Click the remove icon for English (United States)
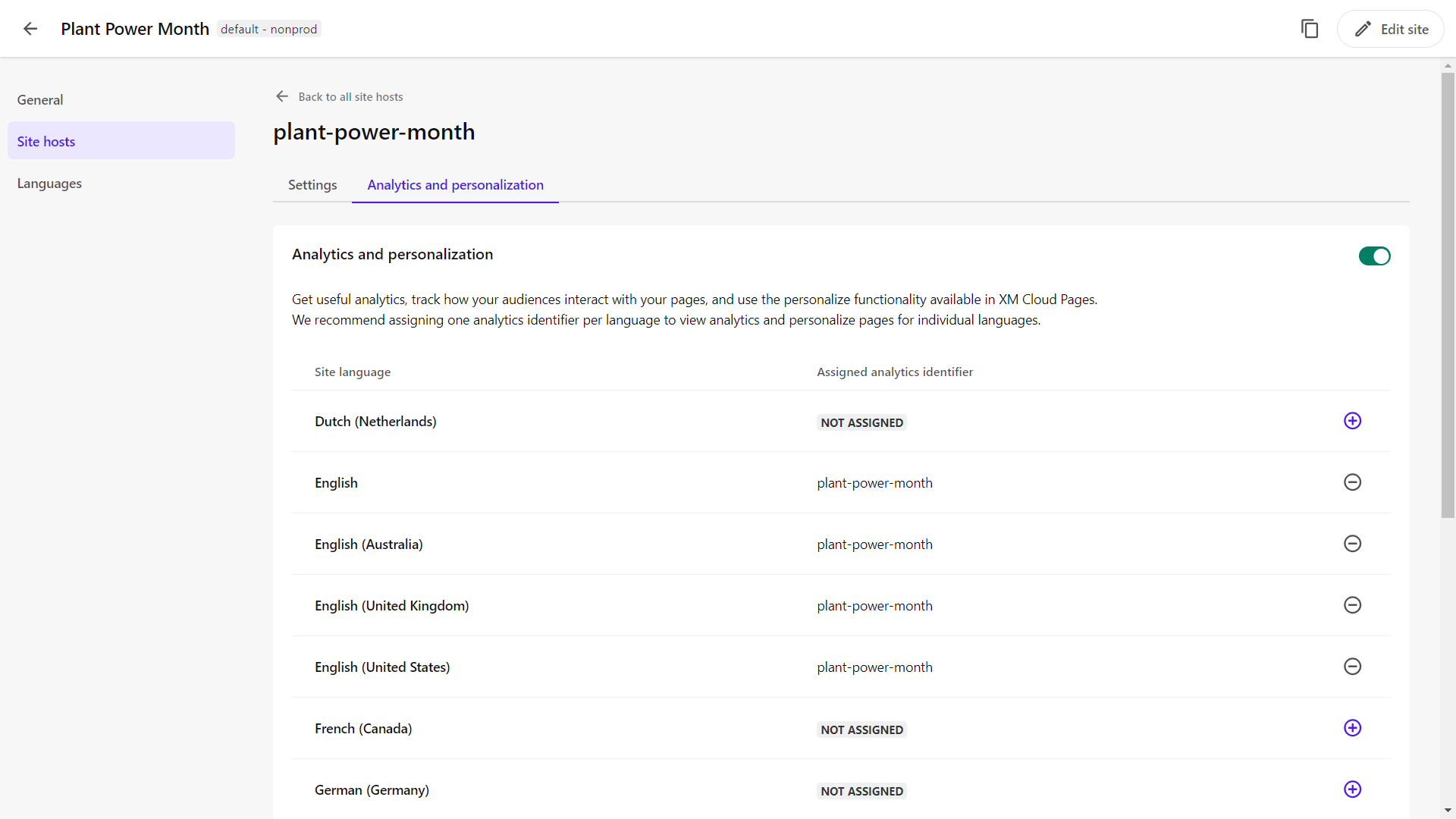Image resolution: width=1456 pixels, height=819 pixels. pos(1352,666)
